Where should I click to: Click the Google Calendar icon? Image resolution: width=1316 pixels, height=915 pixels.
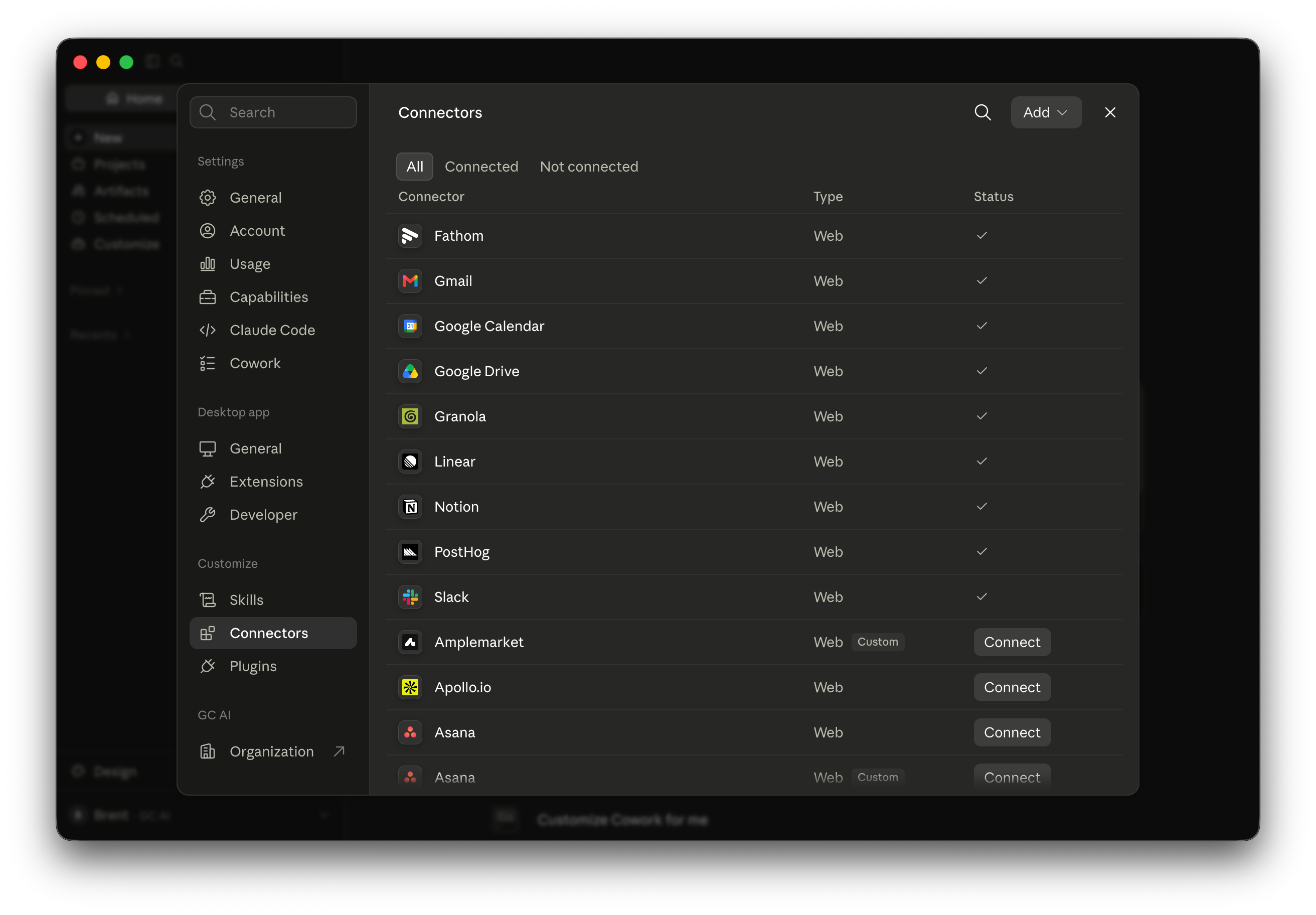(410, 326)
